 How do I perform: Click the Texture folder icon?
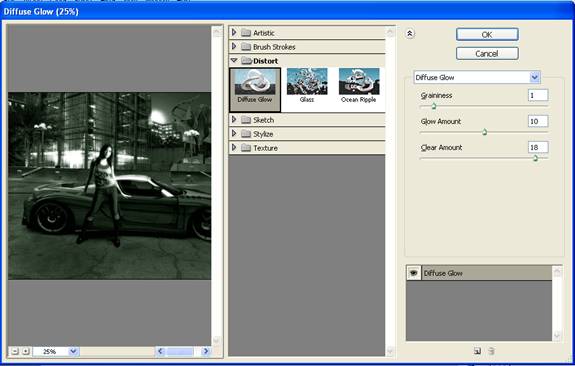pos(246,148)
